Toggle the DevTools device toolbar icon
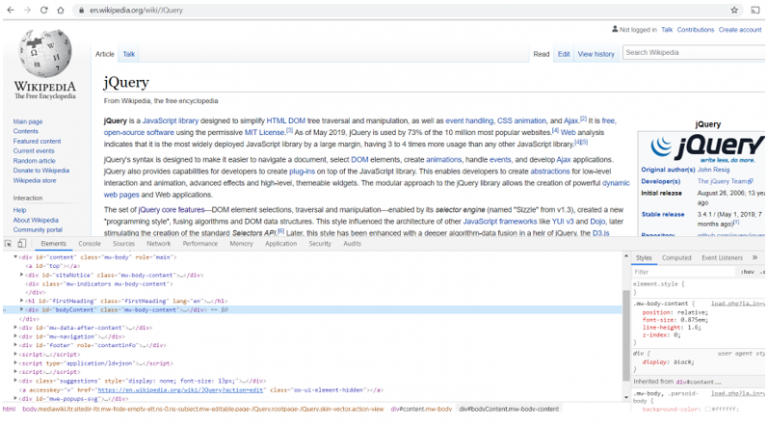The image size is (768, 426). point(22,243)
